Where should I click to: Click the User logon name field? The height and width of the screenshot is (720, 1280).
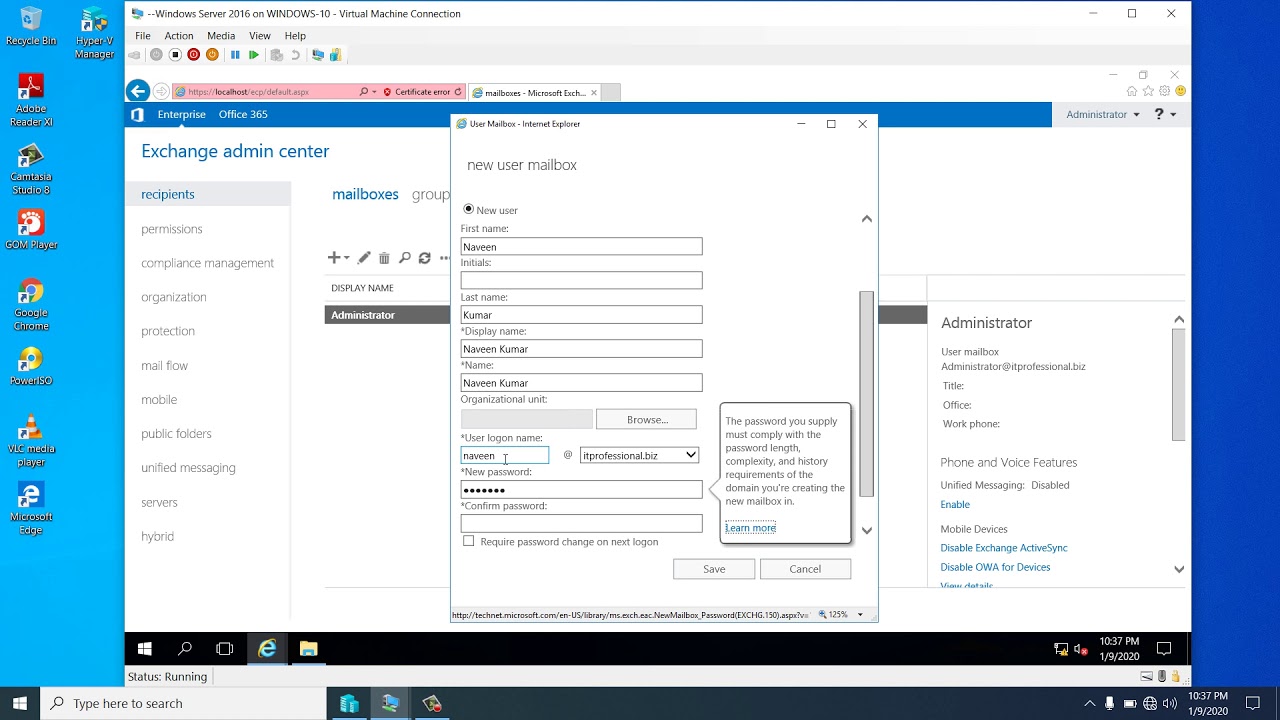click(x=504, y=455)
